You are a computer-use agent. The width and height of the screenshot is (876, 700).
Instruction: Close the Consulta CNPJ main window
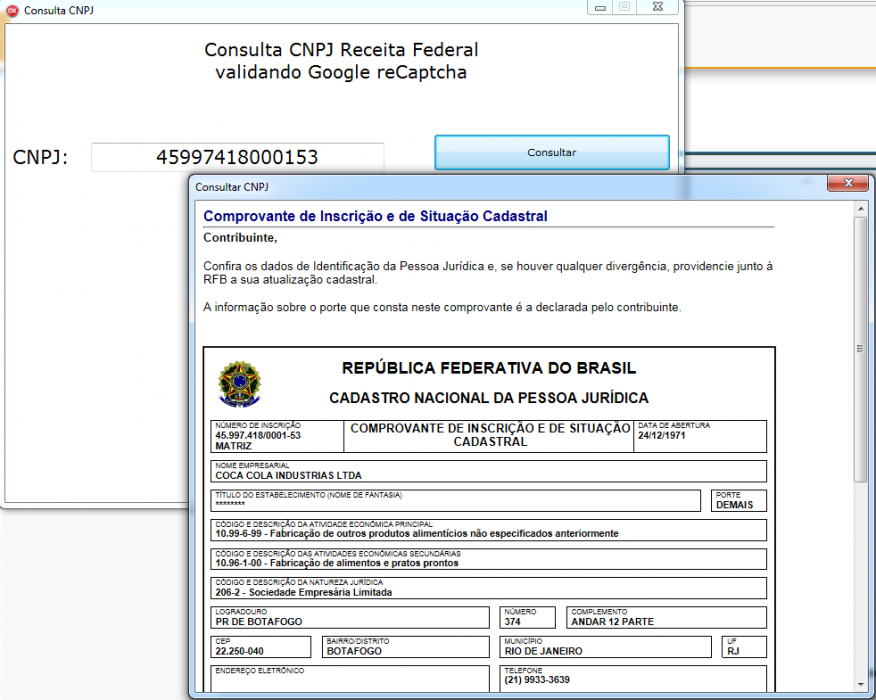click(658, 7)
